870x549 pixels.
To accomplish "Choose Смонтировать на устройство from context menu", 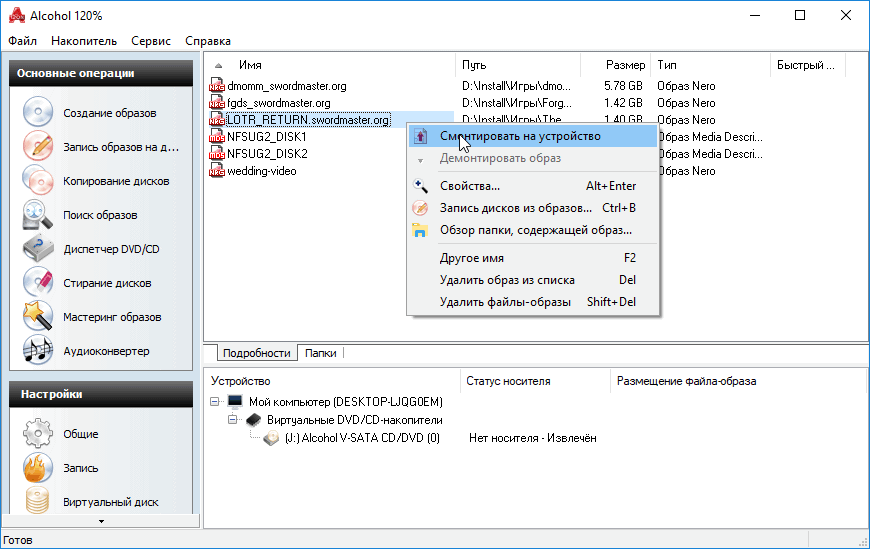I will (x=520, y=136).
